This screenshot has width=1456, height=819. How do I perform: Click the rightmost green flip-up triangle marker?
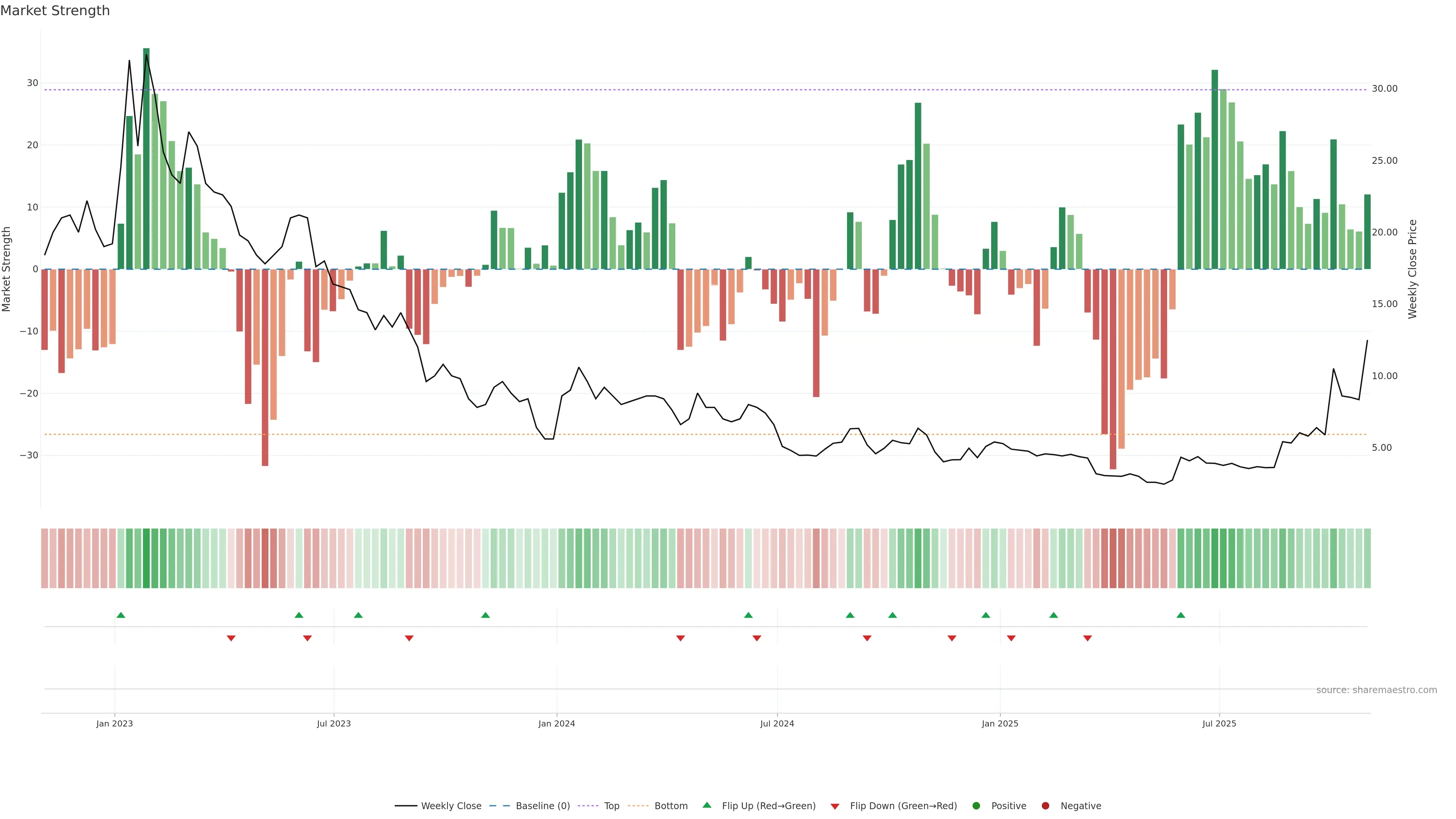click(1181, 615)
